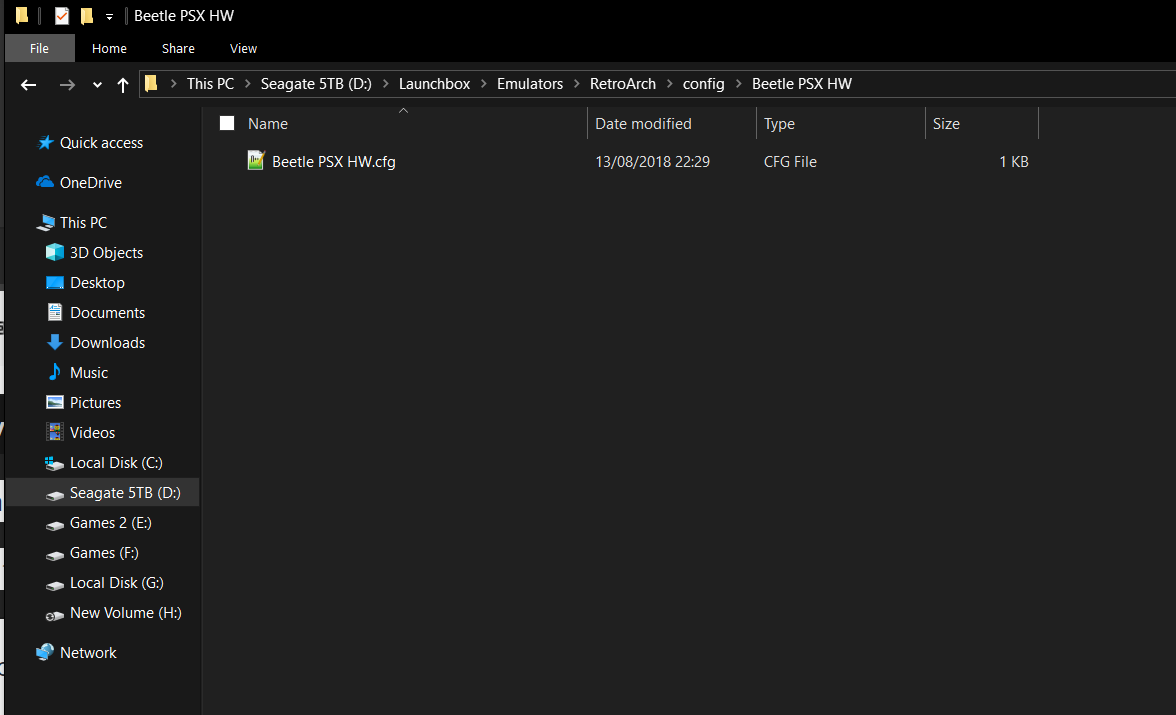Open Downloads folder in sidebar

tap(107, 343)
